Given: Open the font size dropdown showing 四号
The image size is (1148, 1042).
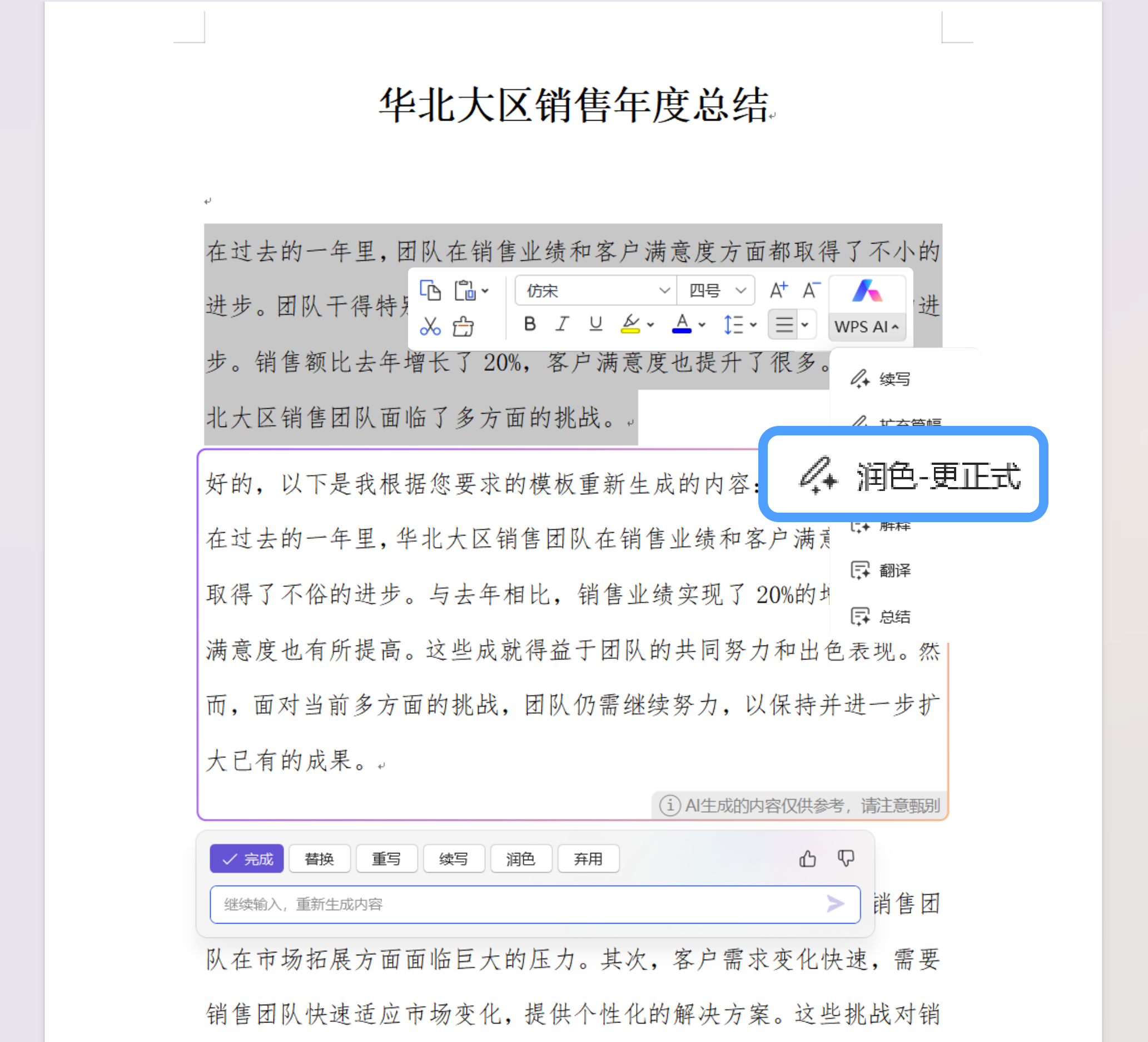Looking at the screenshot, I should coord(716,291).
